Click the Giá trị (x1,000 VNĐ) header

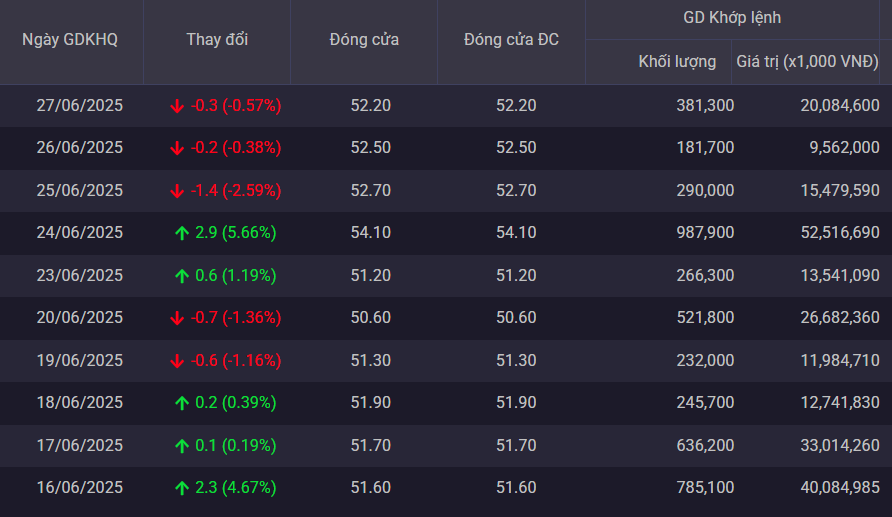[808, 62]
